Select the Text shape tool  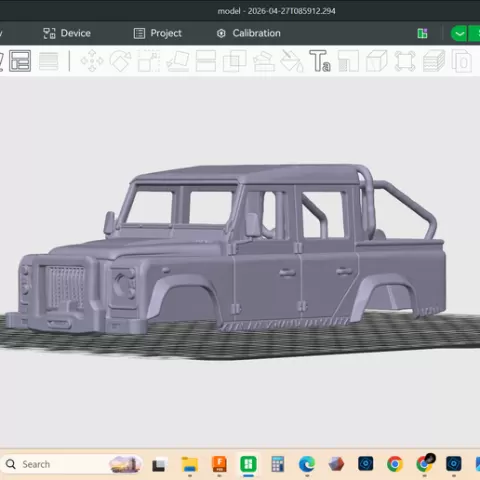[320, 61]
